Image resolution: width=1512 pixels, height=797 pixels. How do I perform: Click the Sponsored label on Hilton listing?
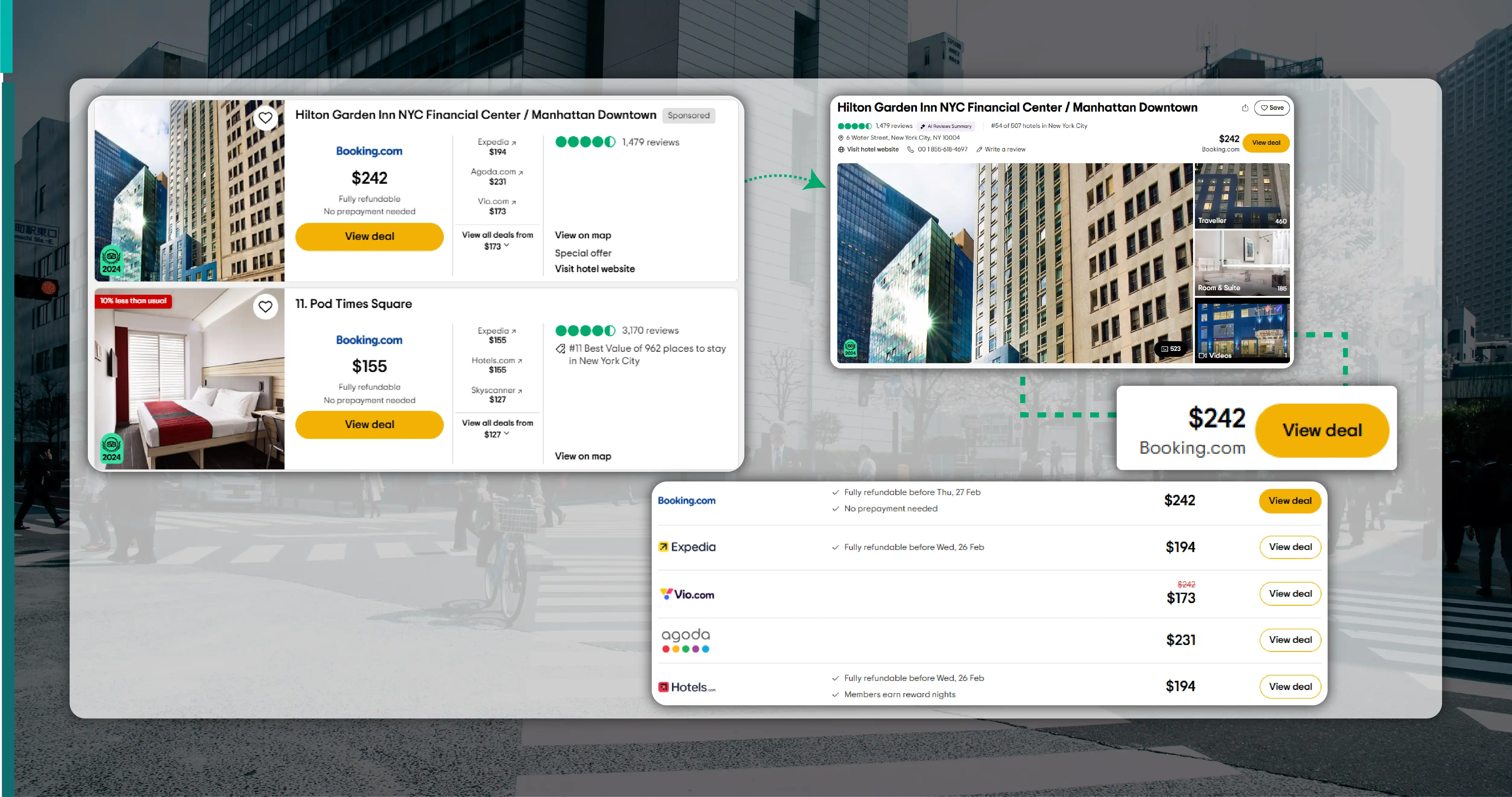(x=689, y=116)
